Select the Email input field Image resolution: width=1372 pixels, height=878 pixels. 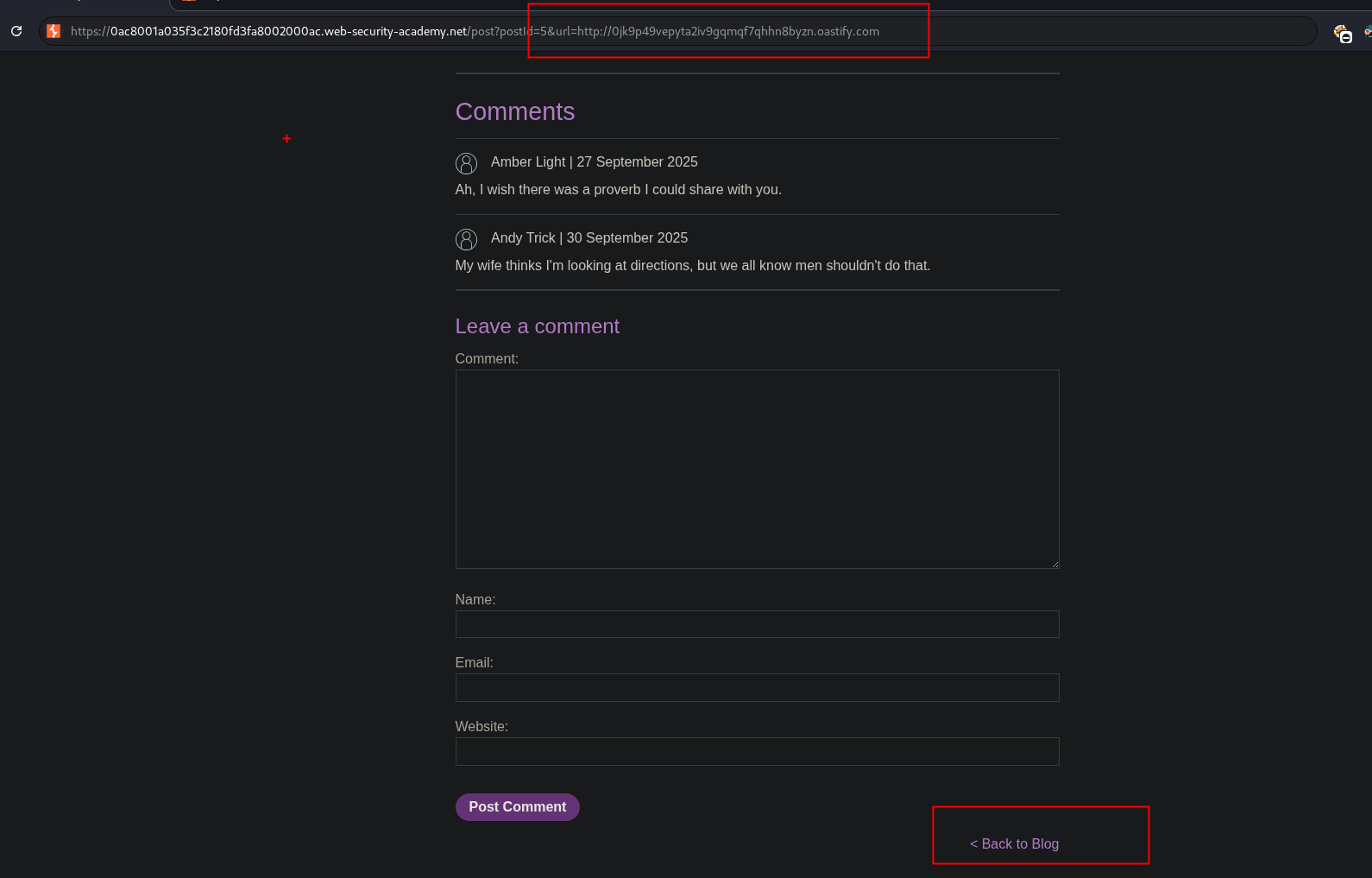pos(757,687)
